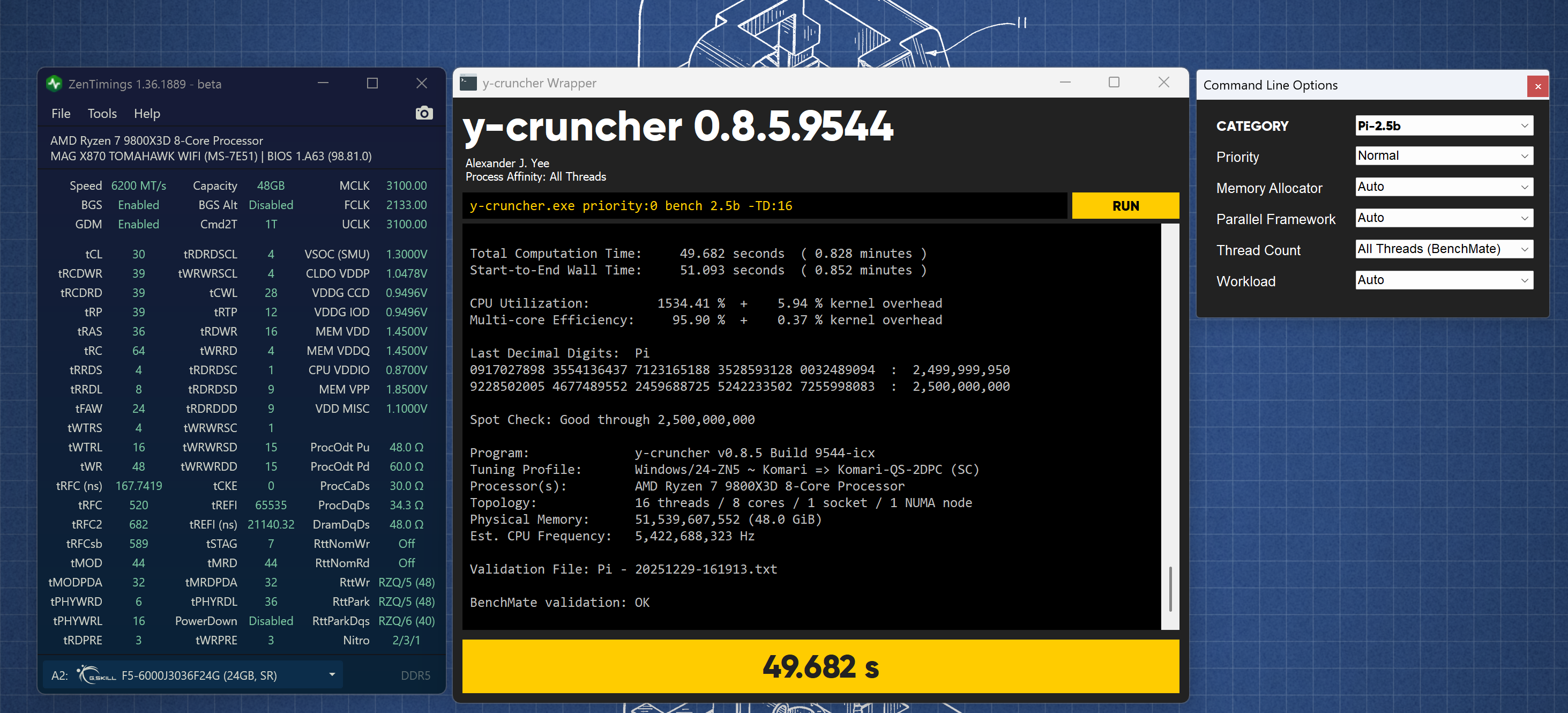Open the Help menu in ZenTimings

[147, 114]
